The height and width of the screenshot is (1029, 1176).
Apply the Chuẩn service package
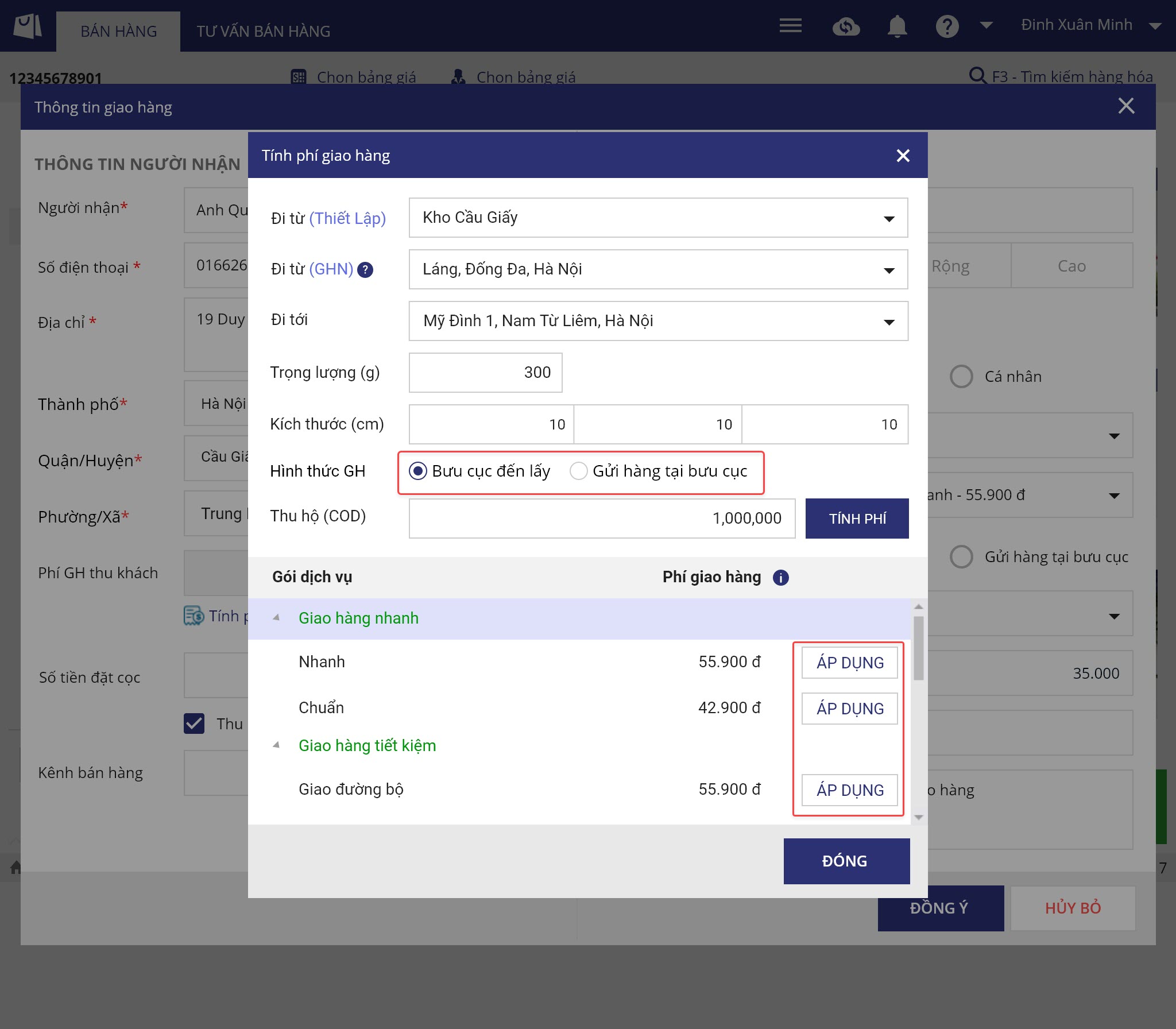click(x=849, y=709)
